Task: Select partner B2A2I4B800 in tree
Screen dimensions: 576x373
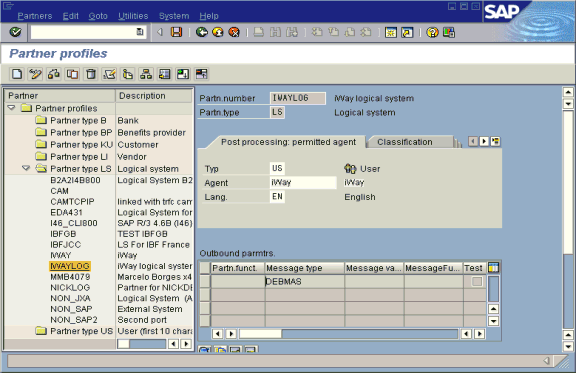Action: [75, 180]
